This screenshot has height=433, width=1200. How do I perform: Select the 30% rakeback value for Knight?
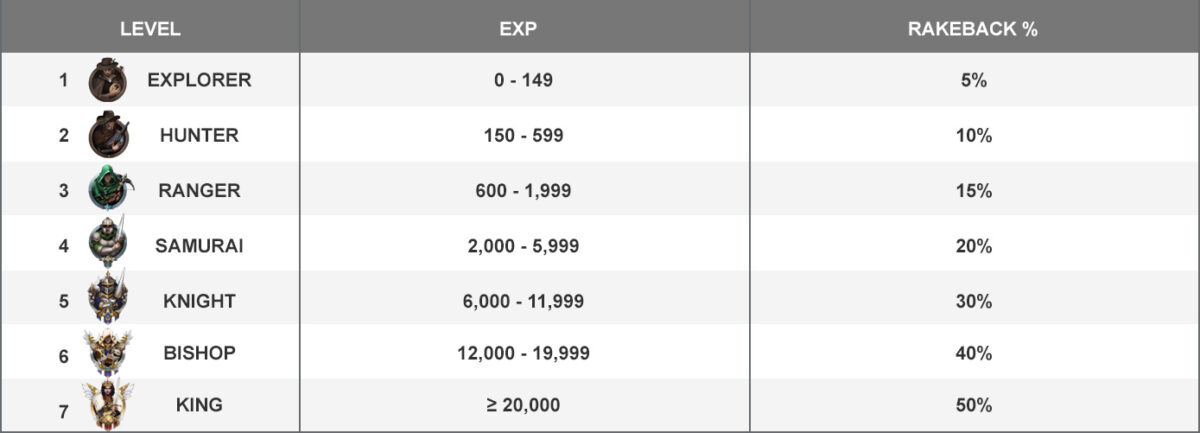click(x=973, y=301)
